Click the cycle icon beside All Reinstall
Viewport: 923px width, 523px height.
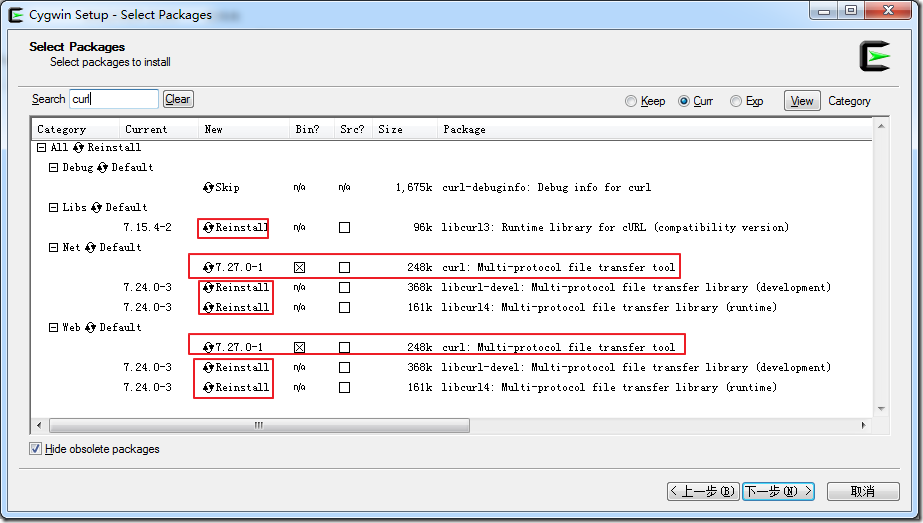(x=78, y=147)
